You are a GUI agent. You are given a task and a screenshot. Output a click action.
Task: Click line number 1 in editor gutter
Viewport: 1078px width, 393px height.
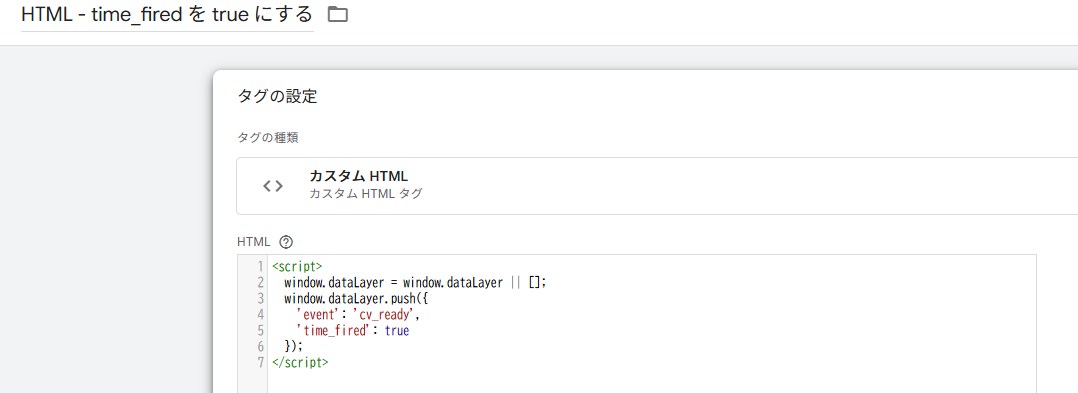[x=260, y=266]
